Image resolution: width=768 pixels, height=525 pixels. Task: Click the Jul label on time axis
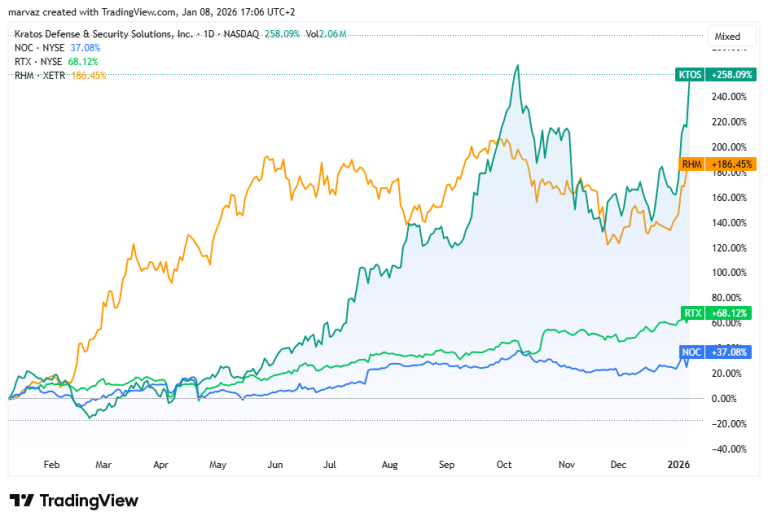click(x=330, y=464)
